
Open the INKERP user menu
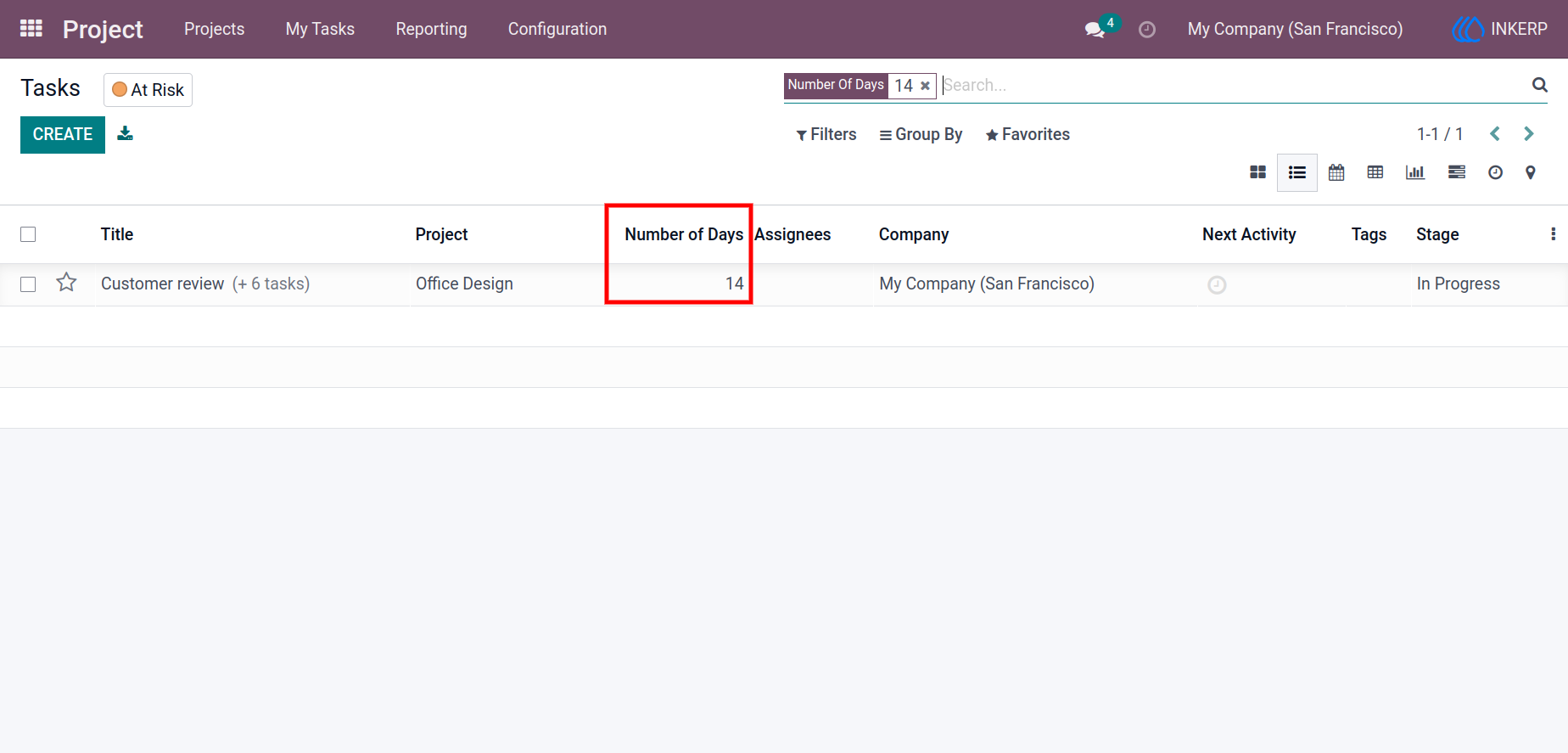click(x=1500, y=29)
